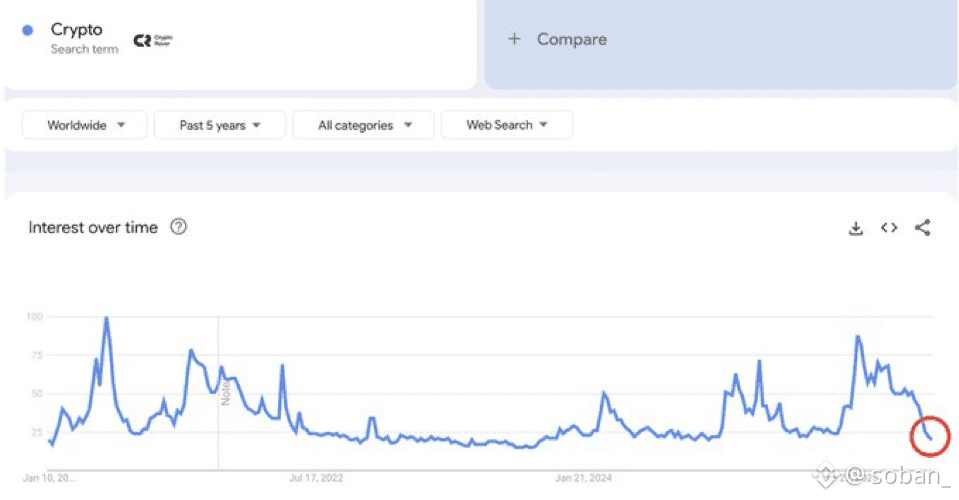Click the plus icon beside Compare
This screenshot has height=500, width=959.
pos(514,39)
